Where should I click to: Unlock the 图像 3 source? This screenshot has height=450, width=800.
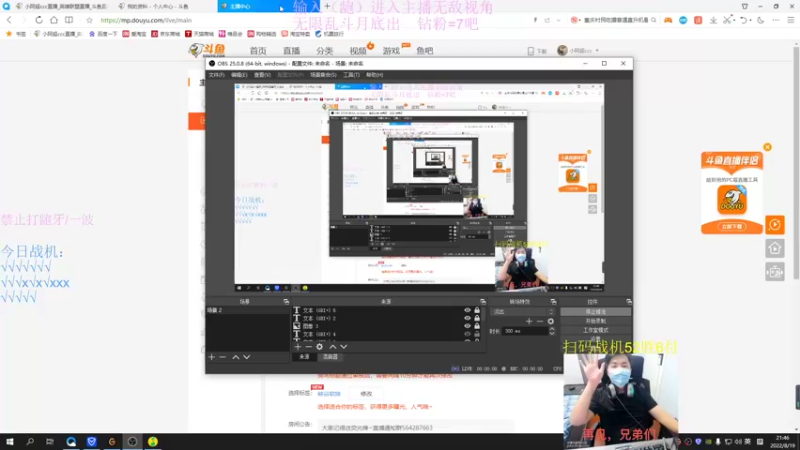477,326
